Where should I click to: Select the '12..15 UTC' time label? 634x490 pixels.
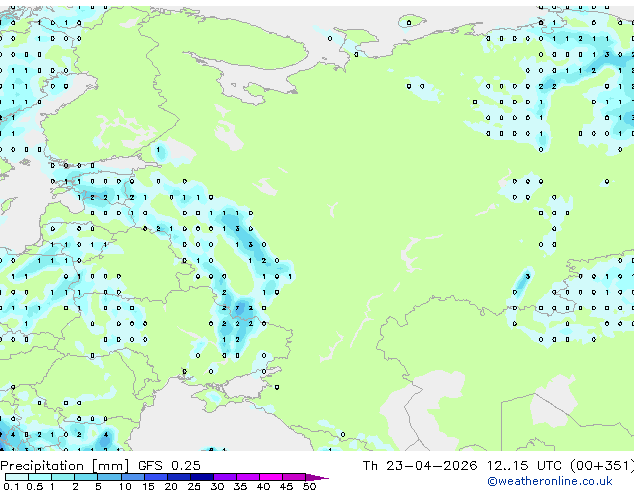pos(524,466)
